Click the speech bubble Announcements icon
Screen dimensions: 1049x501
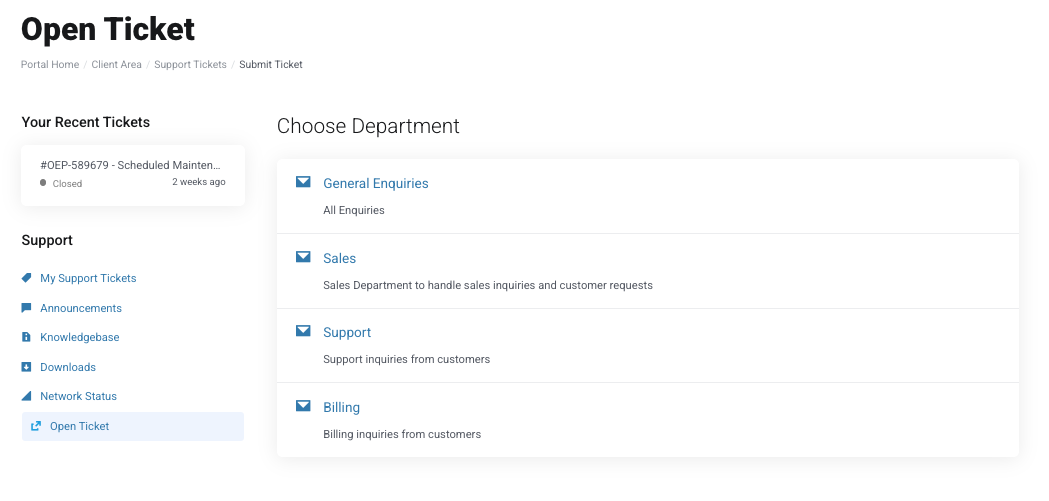pos(26,308)
